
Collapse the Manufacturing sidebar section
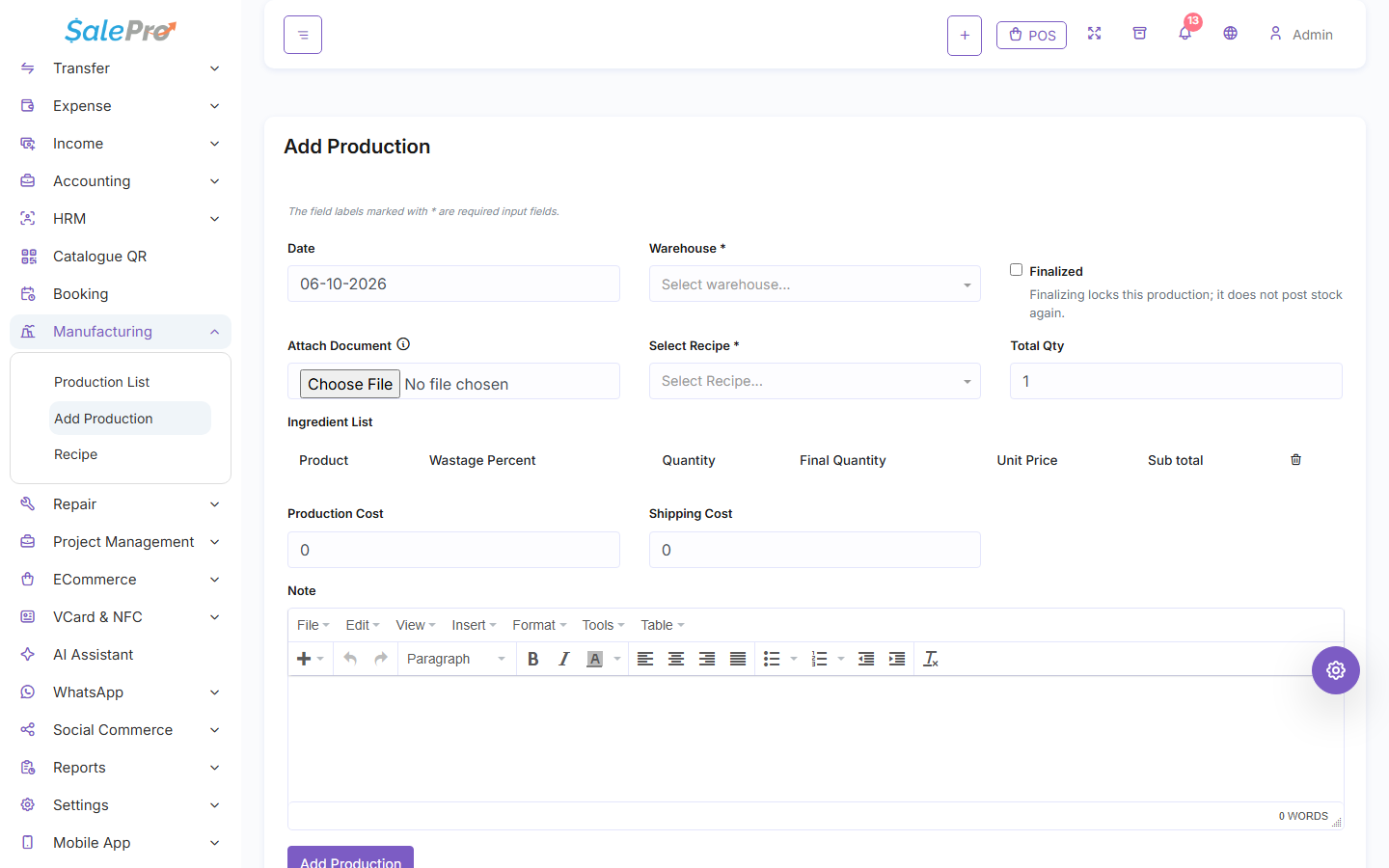click(121, 332)
